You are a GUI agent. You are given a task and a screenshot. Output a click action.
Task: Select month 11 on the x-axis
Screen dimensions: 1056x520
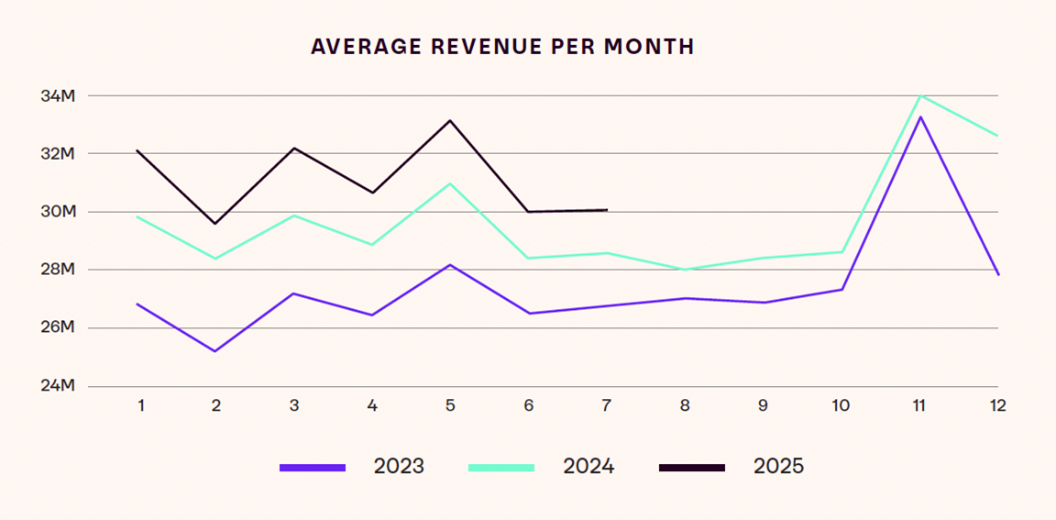point(918,406)
